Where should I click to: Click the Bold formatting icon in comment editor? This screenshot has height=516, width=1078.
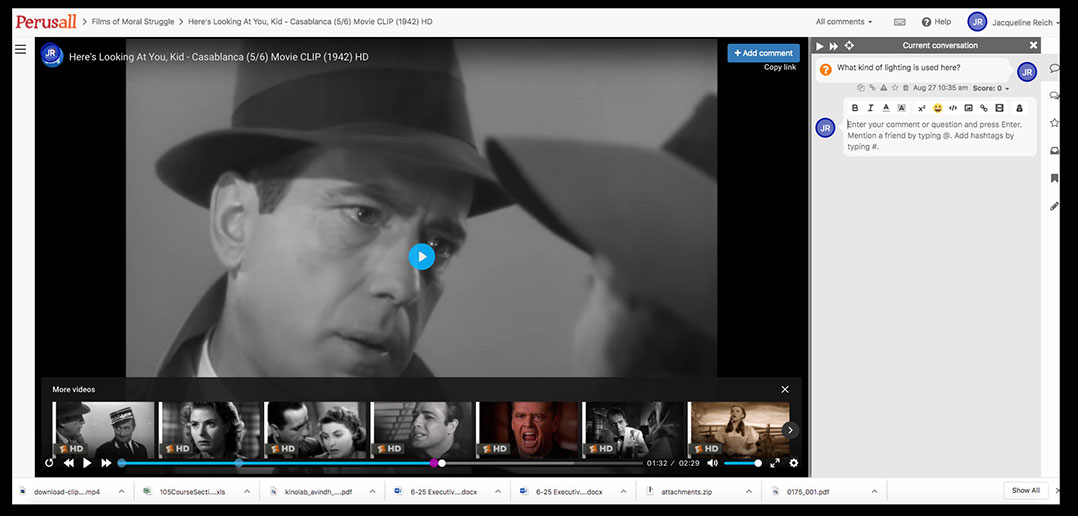(x=855, y=108)
